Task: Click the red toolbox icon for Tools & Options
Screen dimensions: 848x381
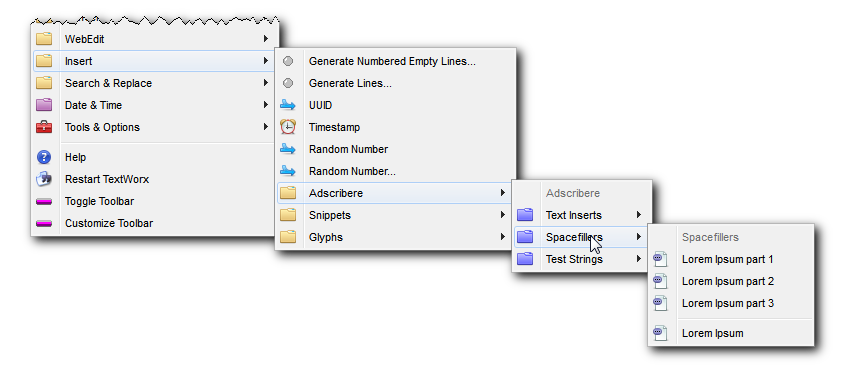Action: click(44, 127)
